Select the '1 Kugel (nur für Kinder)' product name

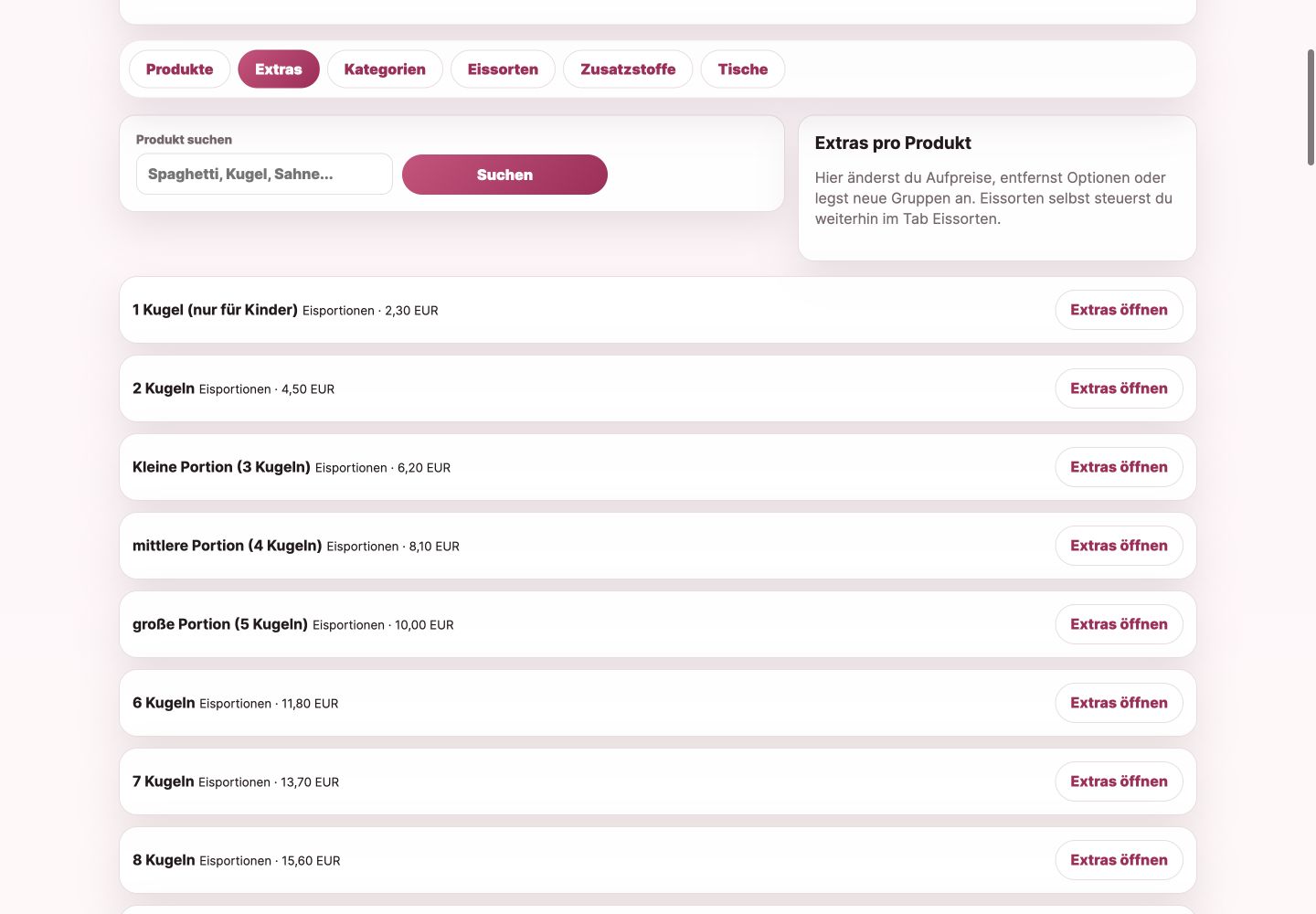215,310
